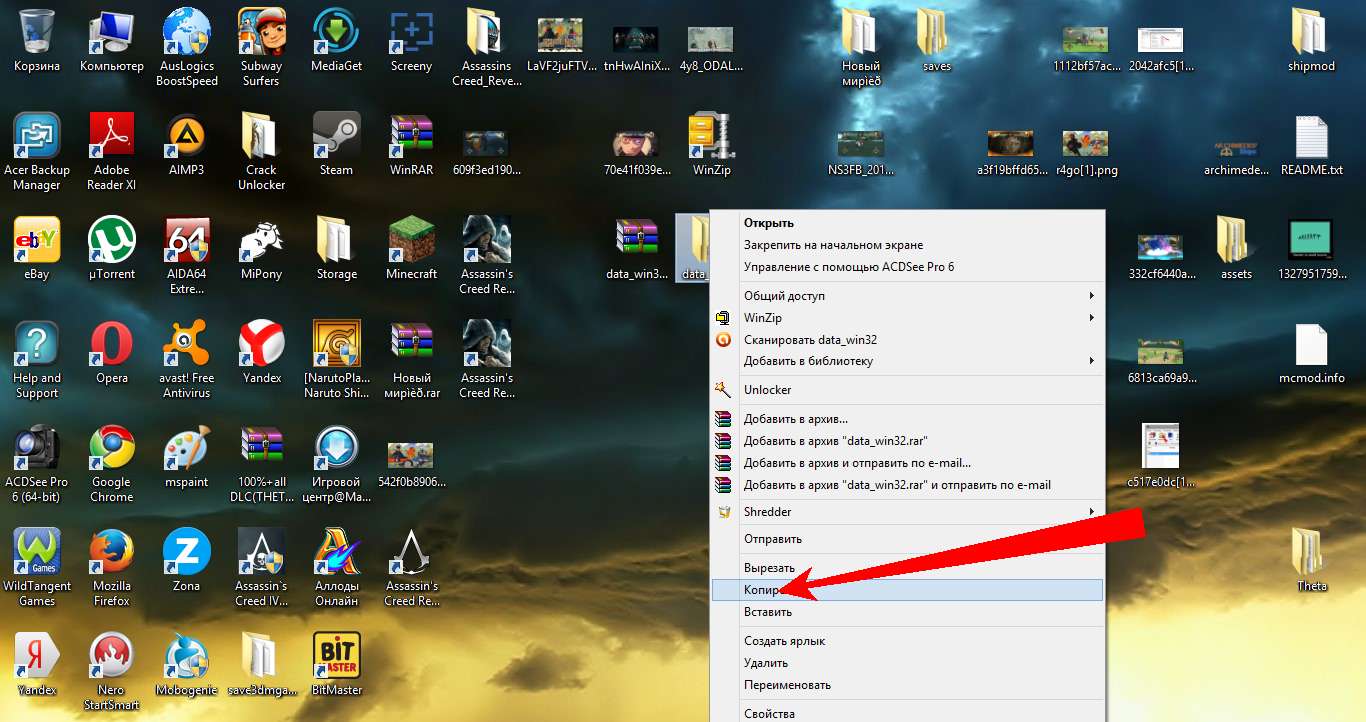The image size is (1366, 722).
Task: Select the MediaGet desktop icon
Action: click(x=337, y=32)
